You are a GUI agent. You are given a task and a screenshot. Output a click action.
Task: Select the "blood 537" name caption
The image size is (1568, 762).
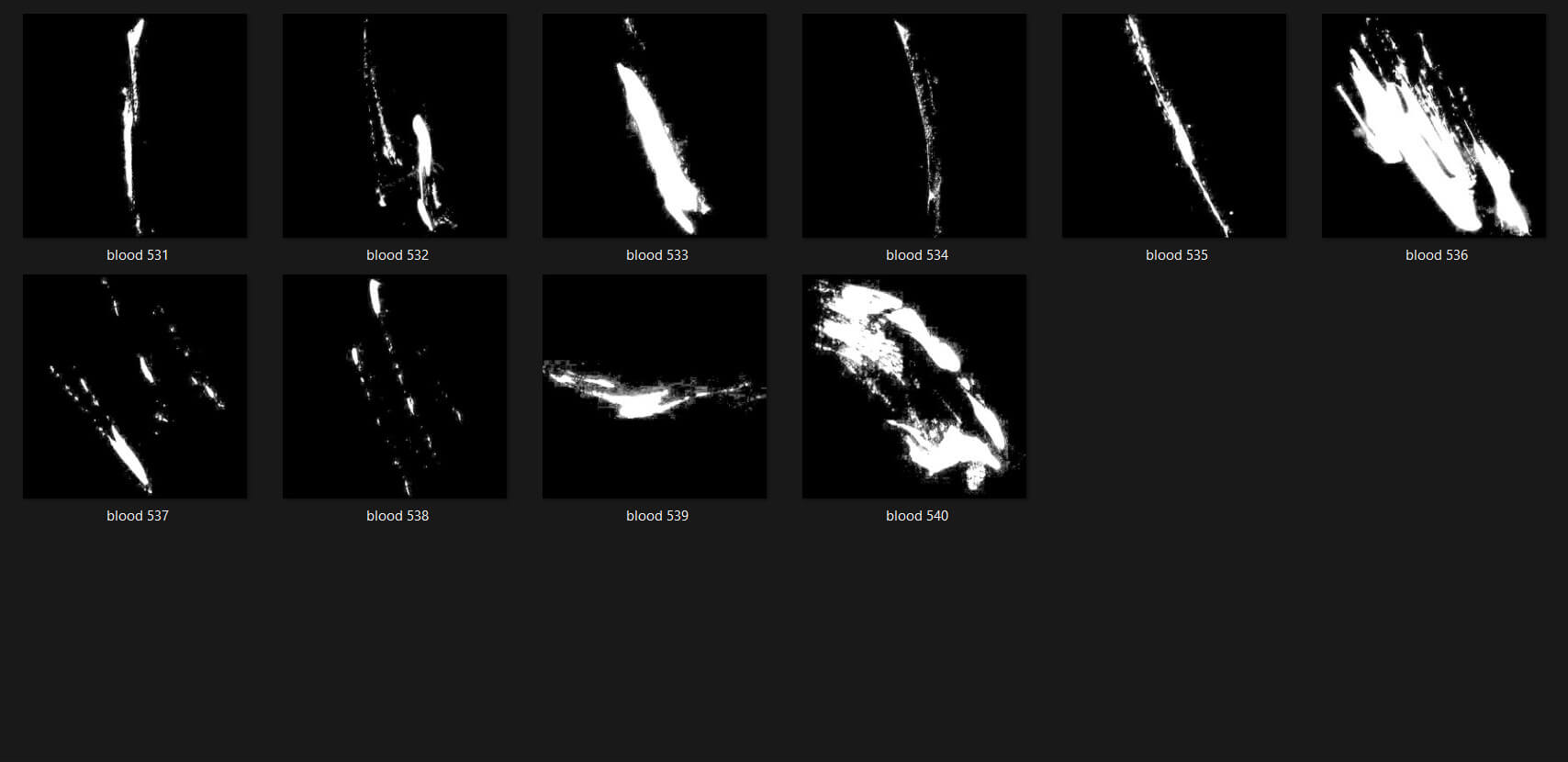tap(138, 516)
